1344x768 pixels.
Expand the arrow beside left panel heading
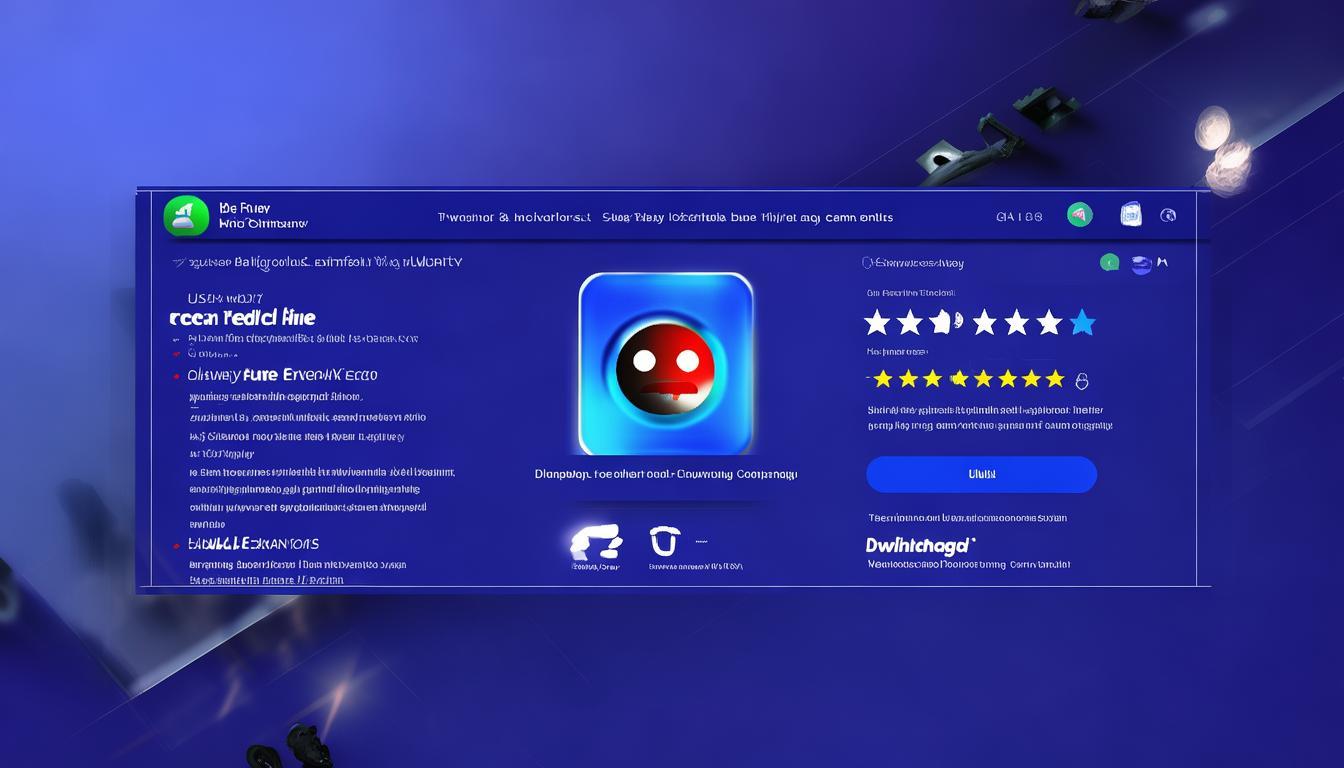point(179,263)
